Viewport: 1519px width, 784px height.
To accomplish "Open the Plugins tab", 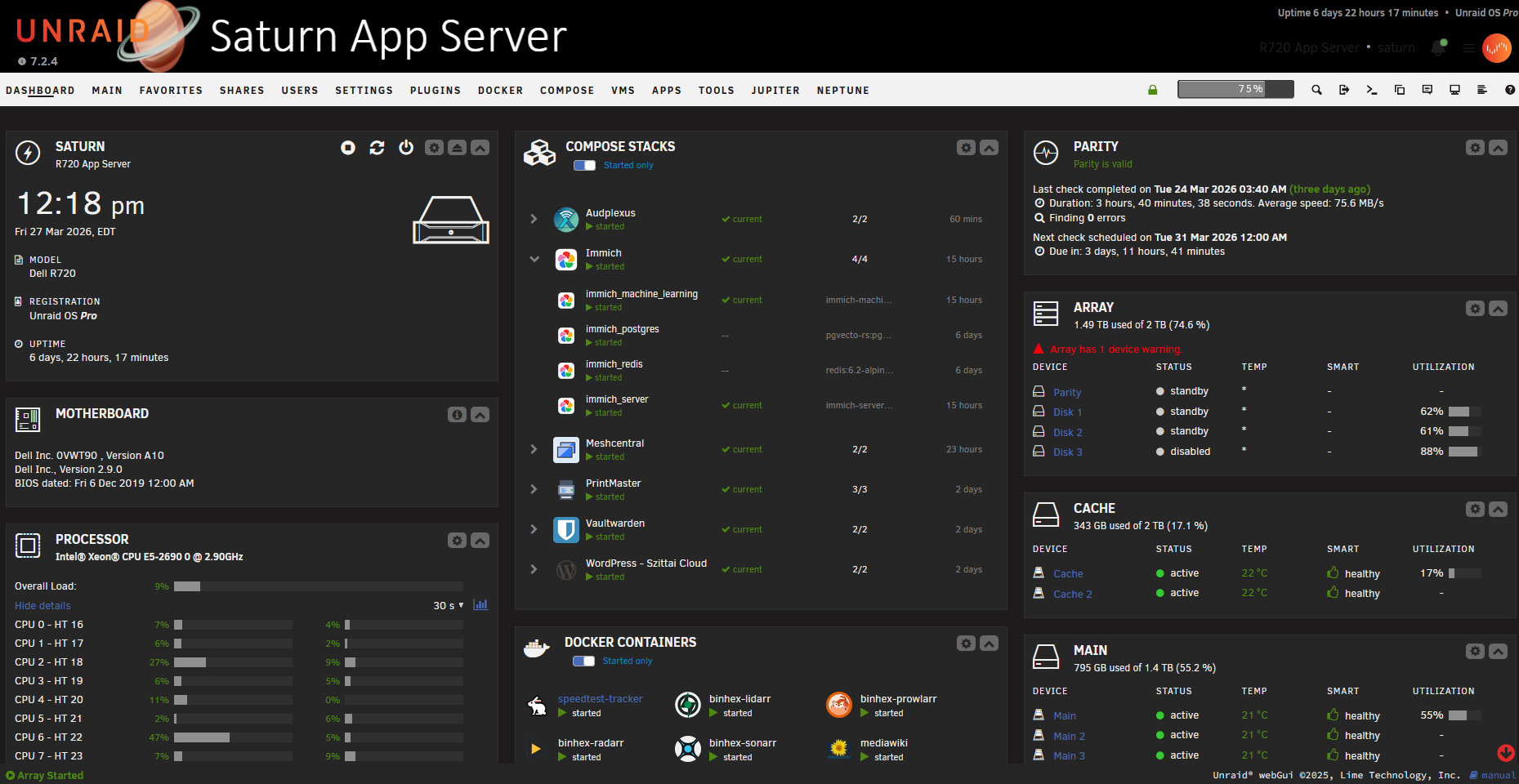I will pyautogui.click(x=436, y=91).
